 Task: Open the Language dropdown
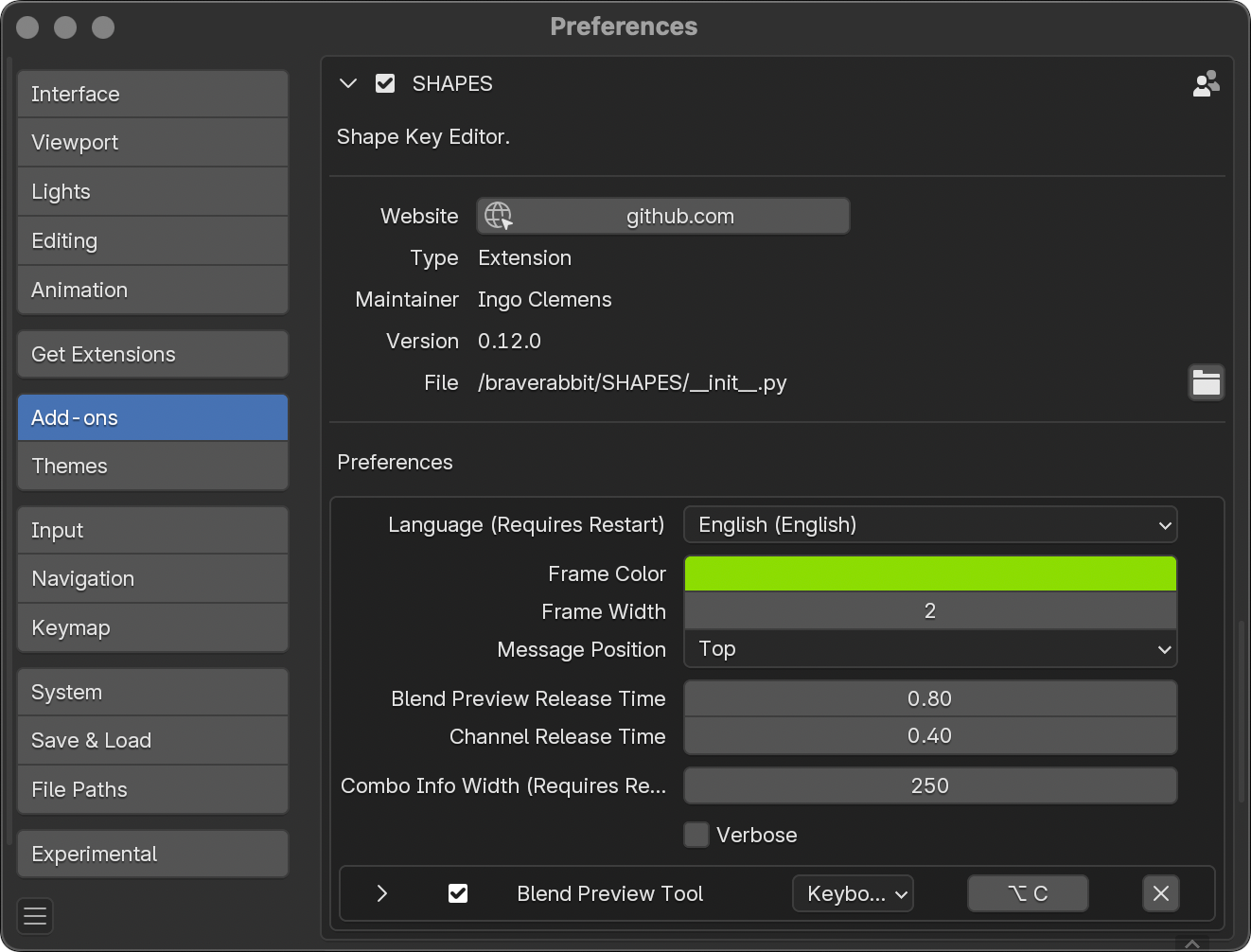point(930,524)
